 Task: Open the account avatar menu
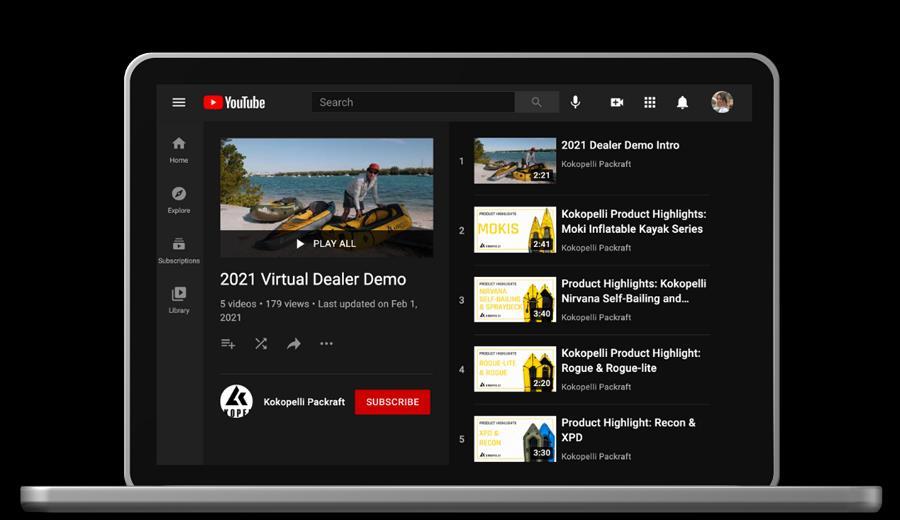[722, 102]
